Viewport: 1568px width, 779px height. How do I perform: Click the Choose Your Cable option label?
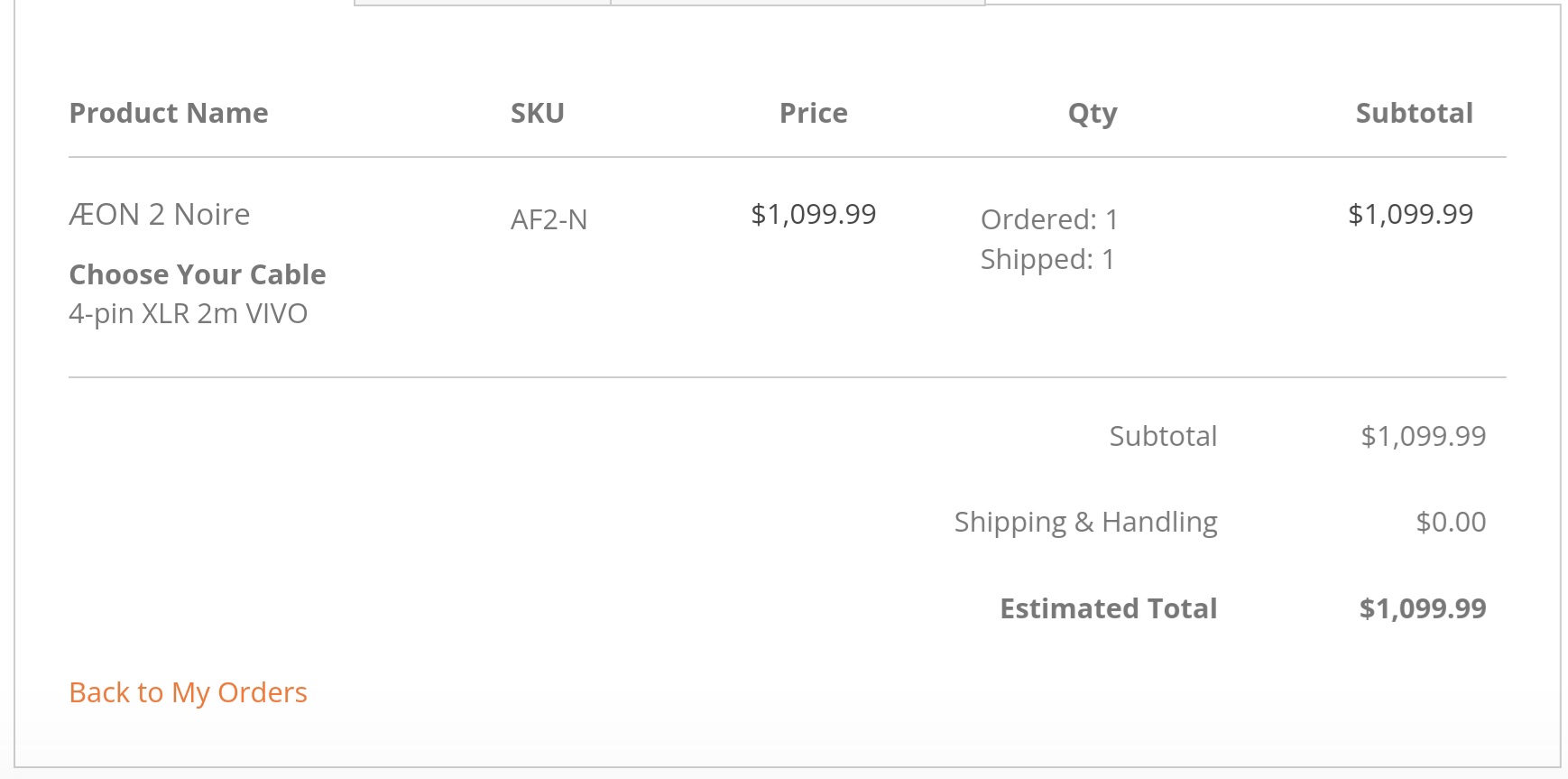click(198, 274)
